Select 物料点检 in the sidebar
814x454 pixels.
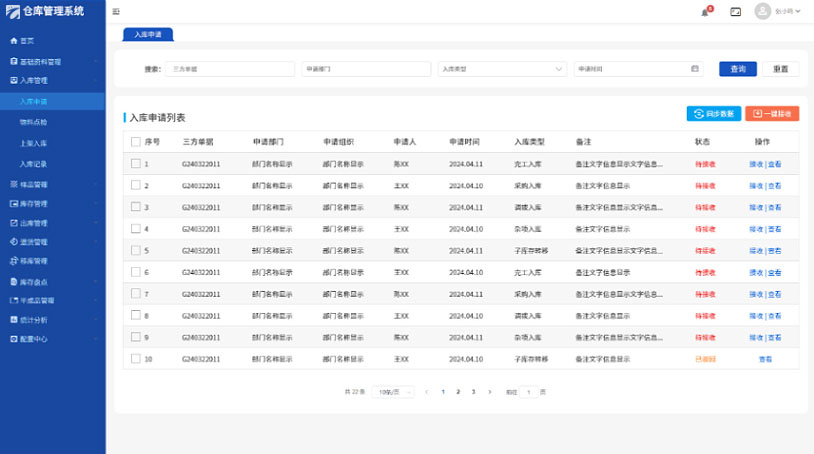pyautogui.click(x=34, y=122)
